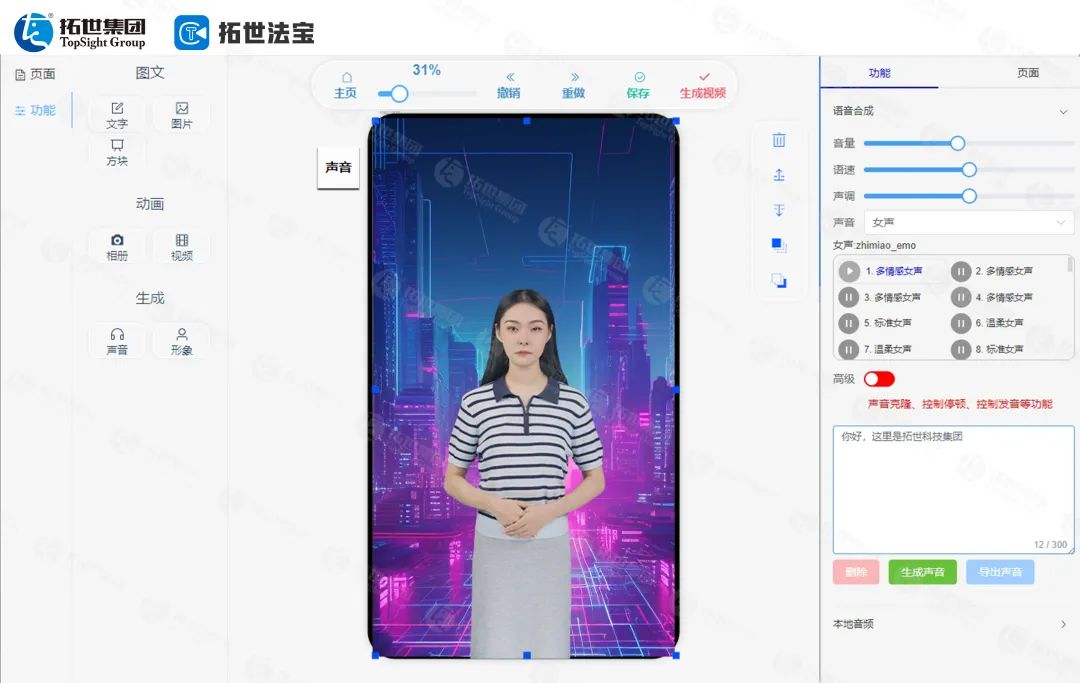
Task: Select the 图片 image tool
Action: 182,115
